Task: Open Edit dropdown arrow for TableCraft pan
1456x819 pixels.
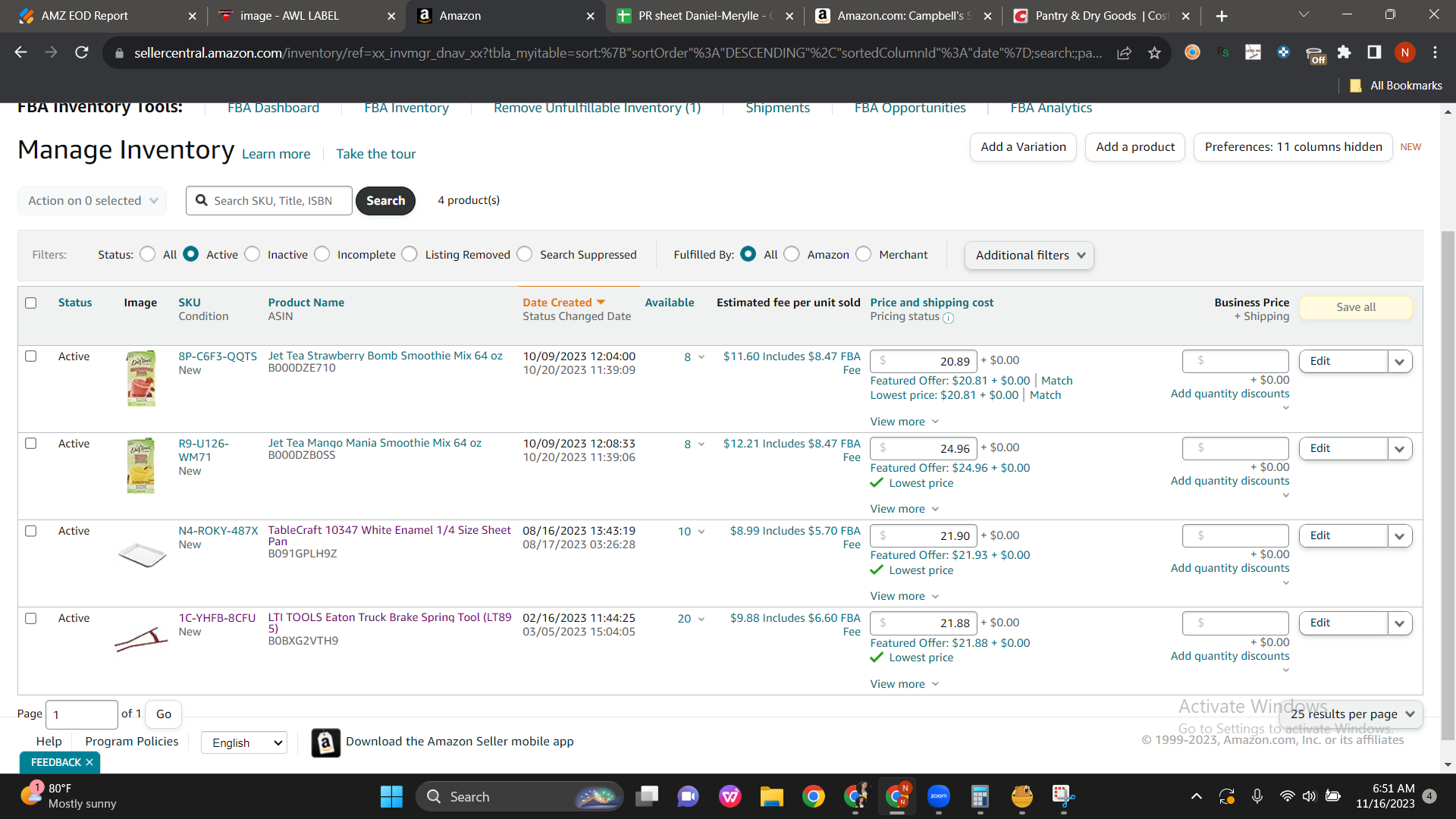Action: (1400, 536)
